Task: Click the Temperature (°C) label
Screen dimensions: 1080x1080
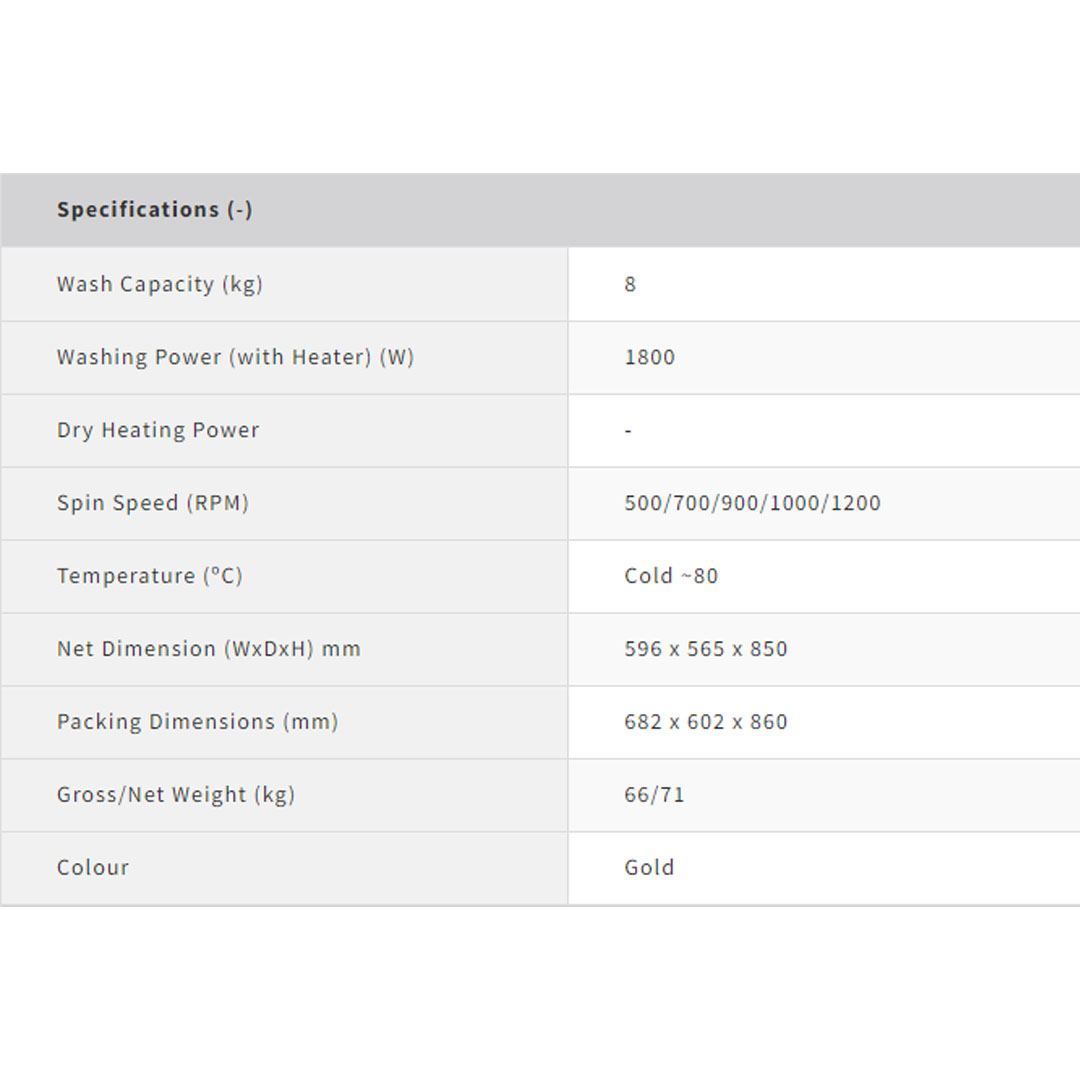Action: [150, 576]
